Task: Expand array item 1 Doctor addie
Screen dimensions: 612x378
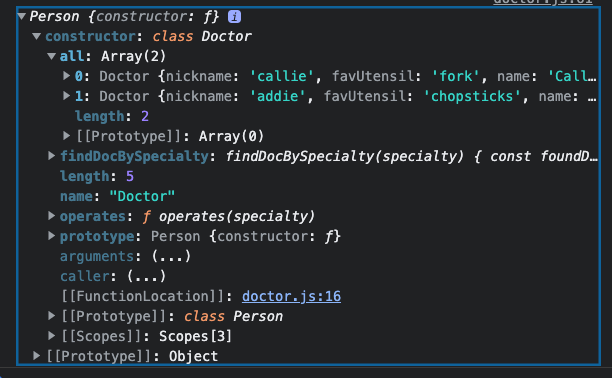Action: [67, 96]
